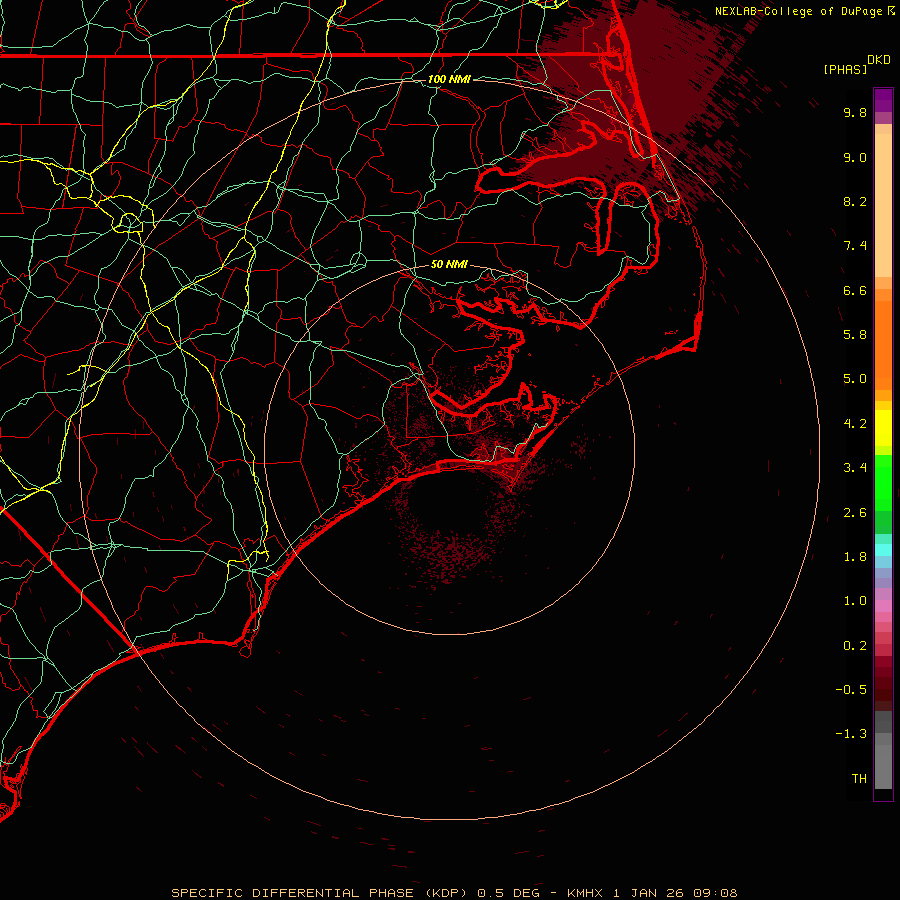The height and width of the screenshot is (900, 900).
Task: Click the 9.8 value on the scale
Action: click(x=855, y=112)
